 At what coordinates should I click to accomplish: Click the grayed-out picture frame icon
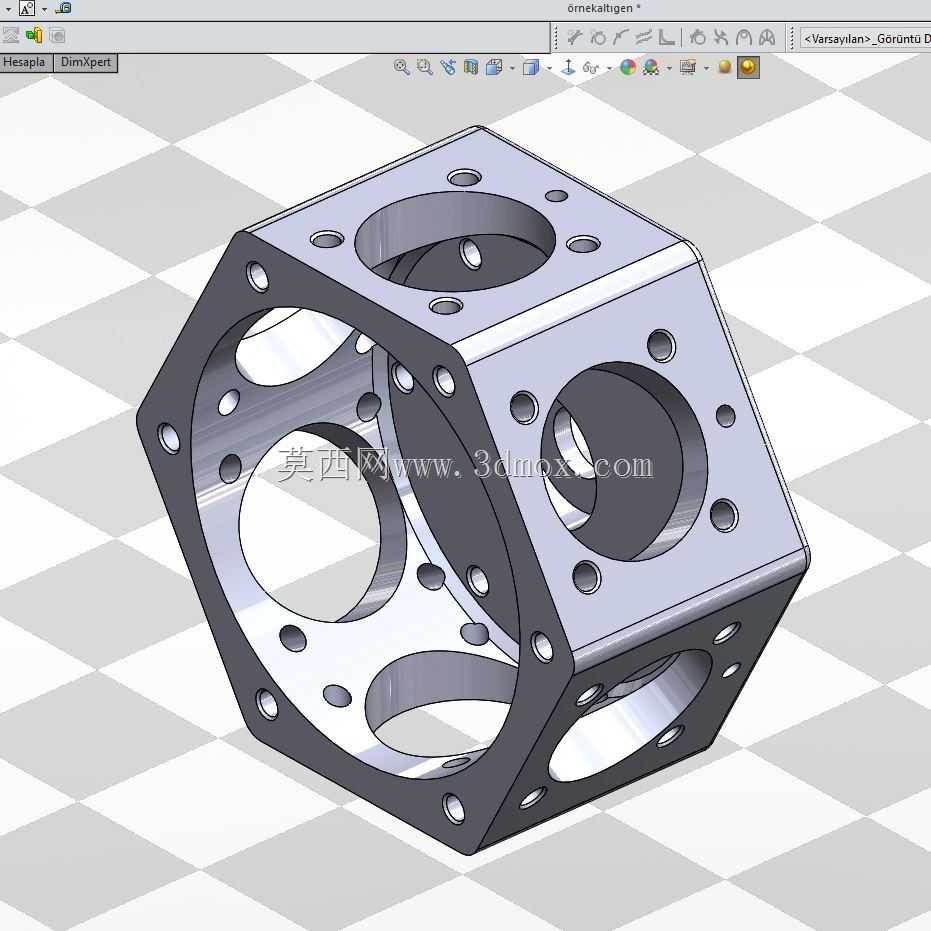tap(11, 36)
